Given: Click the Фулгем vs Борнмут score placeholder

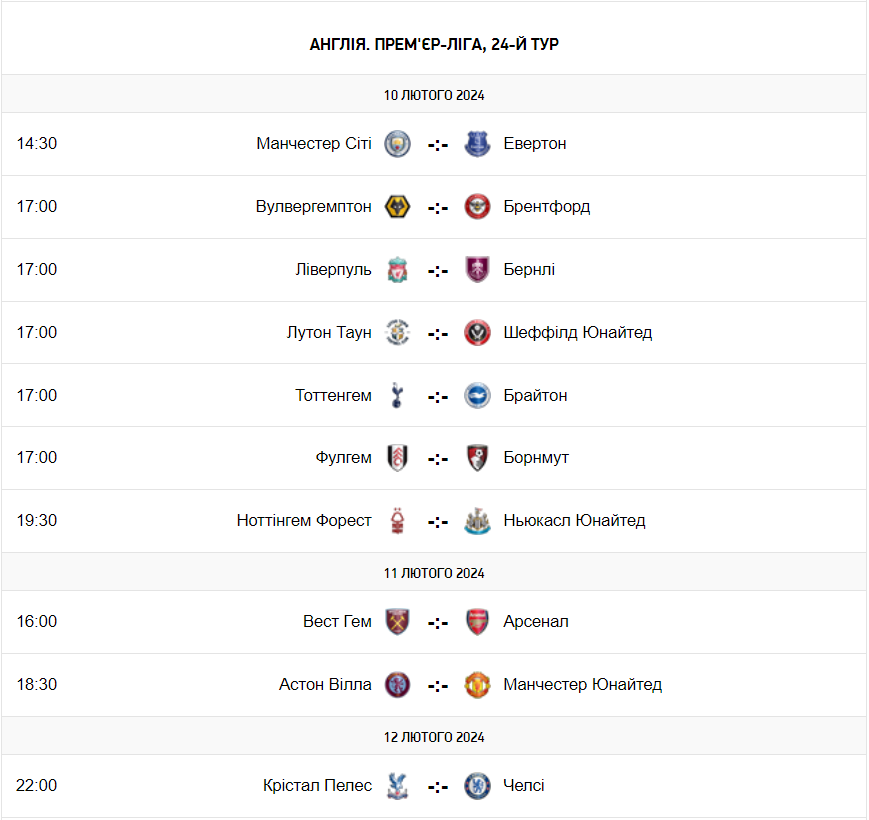Looking at the screenshot, I should [x=438, y=458].
